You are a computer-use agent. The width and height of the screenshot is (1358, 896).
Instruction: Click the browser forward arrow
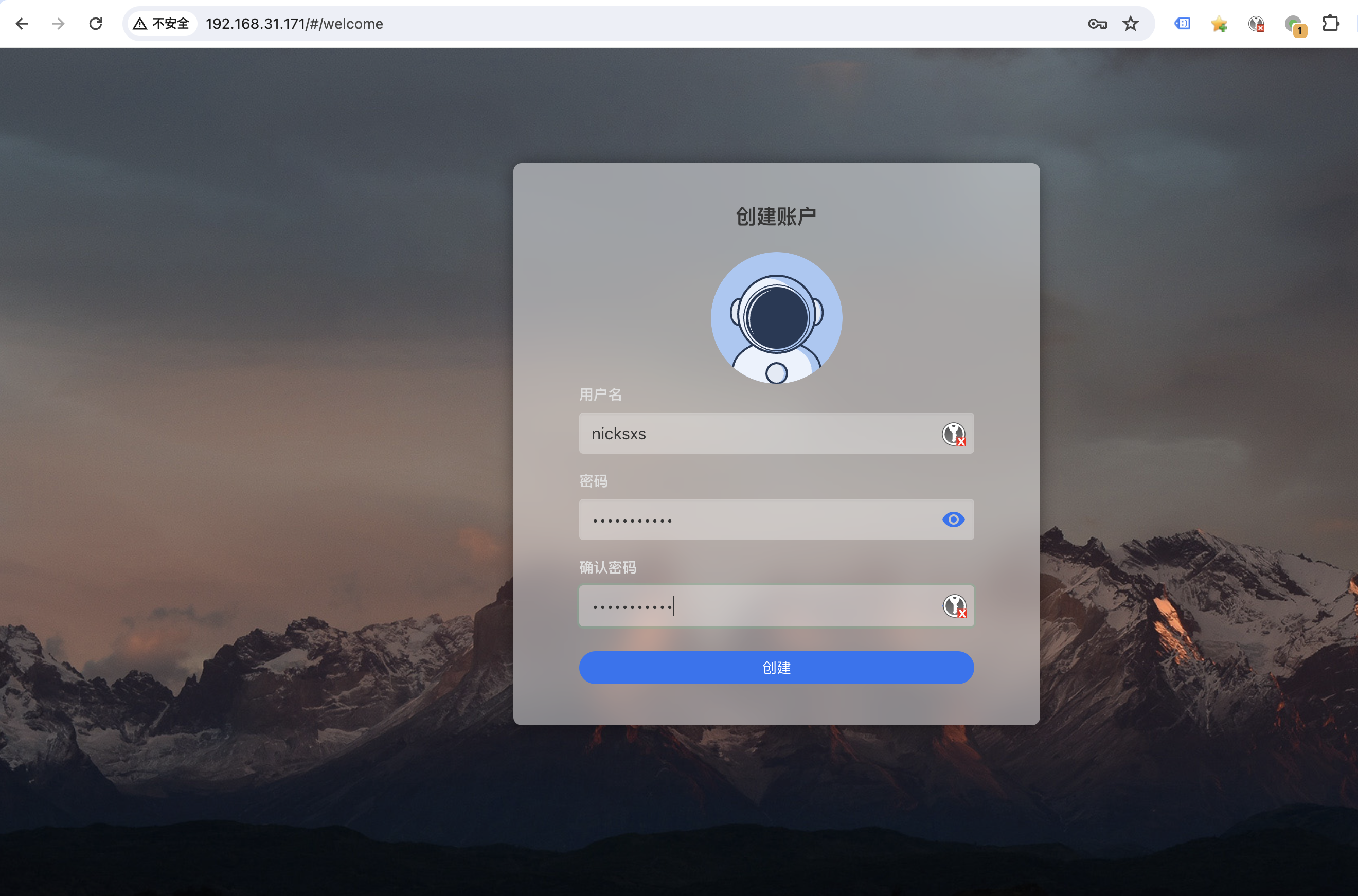58,24
